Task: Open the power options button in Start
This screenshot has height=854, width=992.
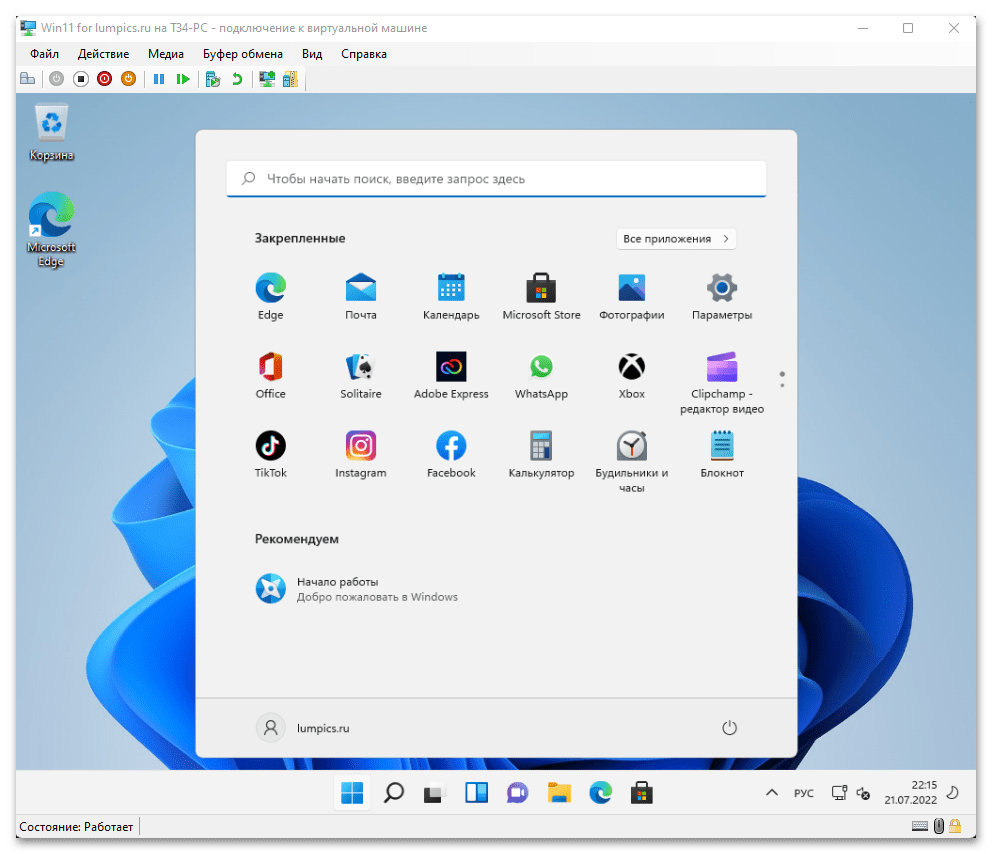Action: tap(729, 728)
